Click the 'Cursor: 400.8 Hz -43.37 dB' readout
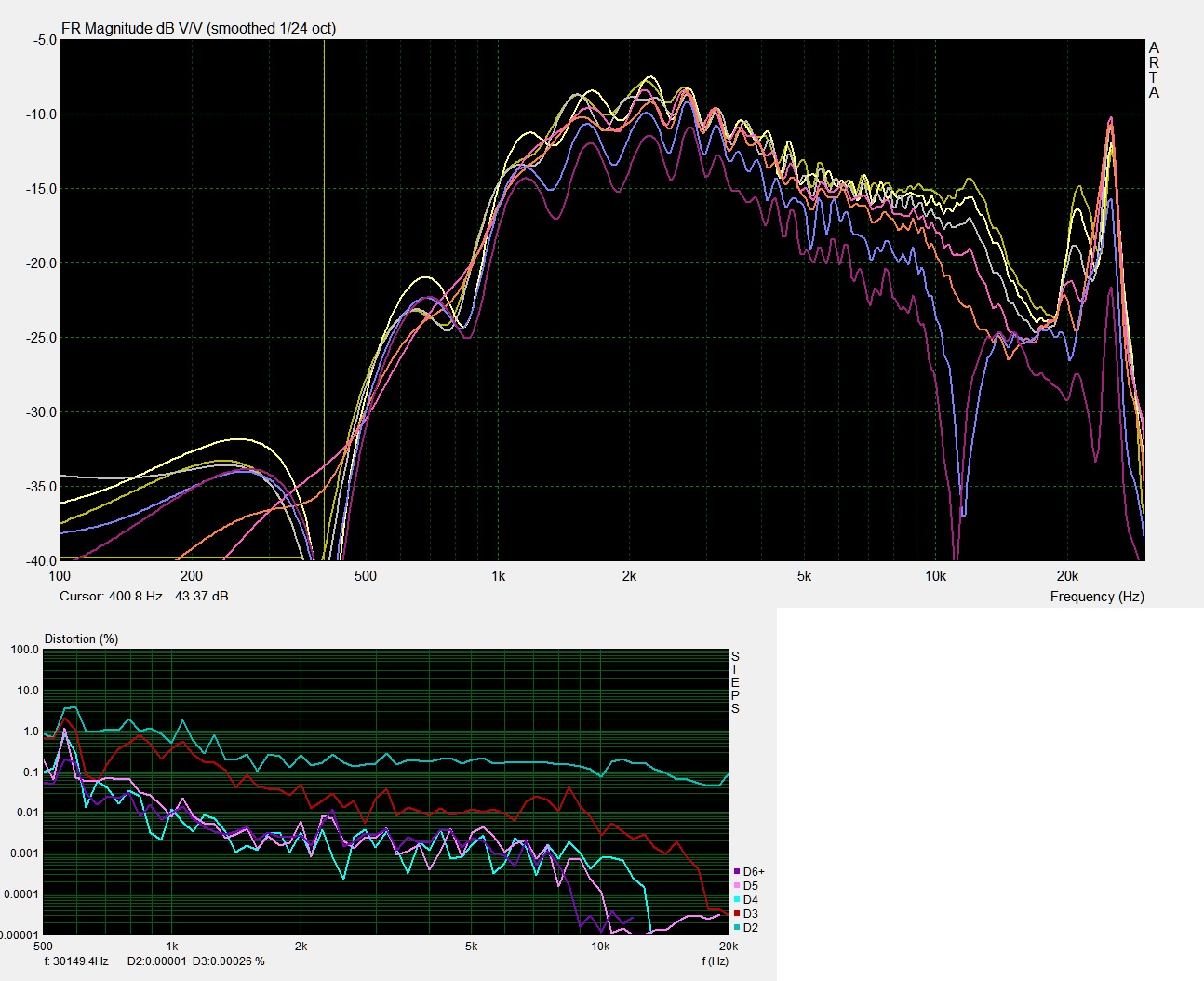The width and height of the screenshot is (1204, 981). (x=144, y=597)
